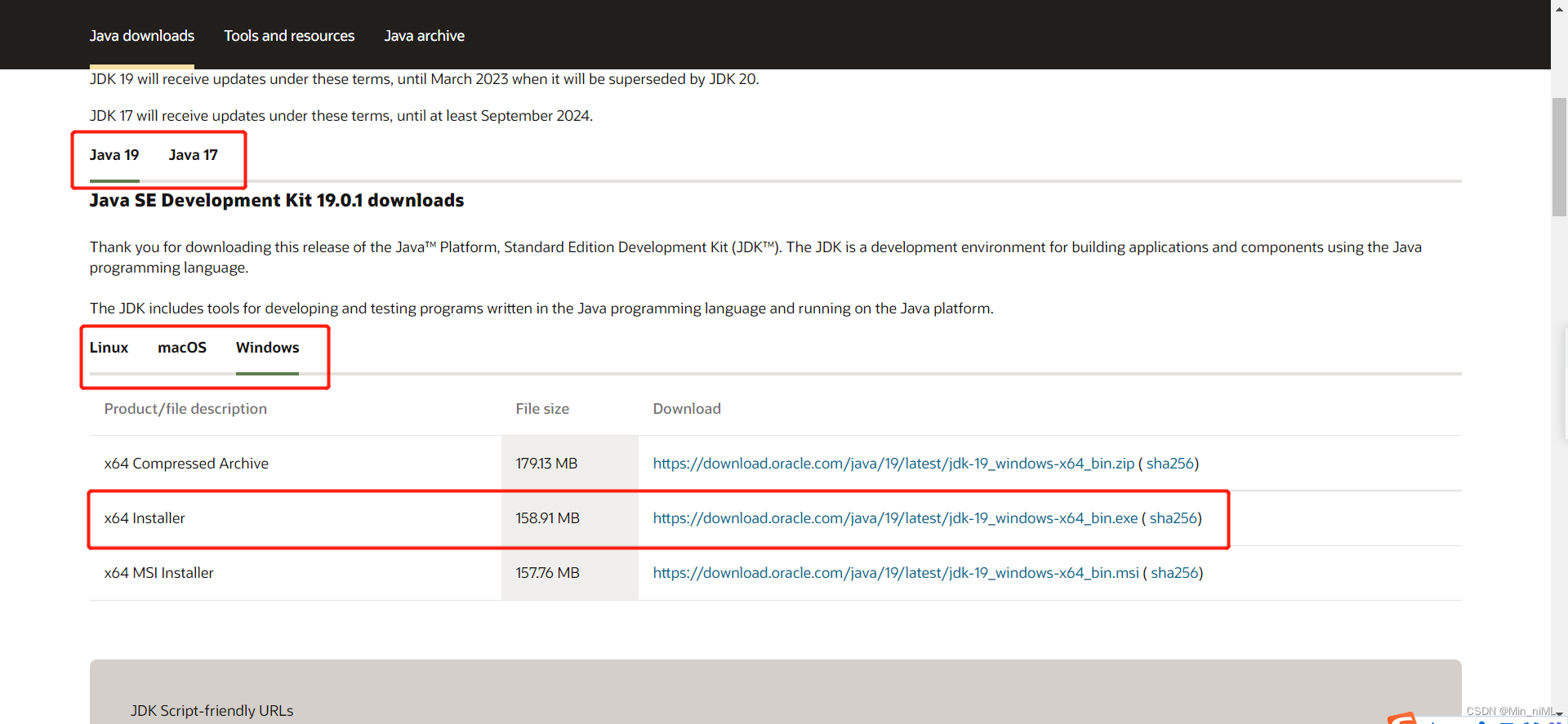Open sha256 link for the MSI installer
Screen dimensions: 1568x724
(1175, 573)
